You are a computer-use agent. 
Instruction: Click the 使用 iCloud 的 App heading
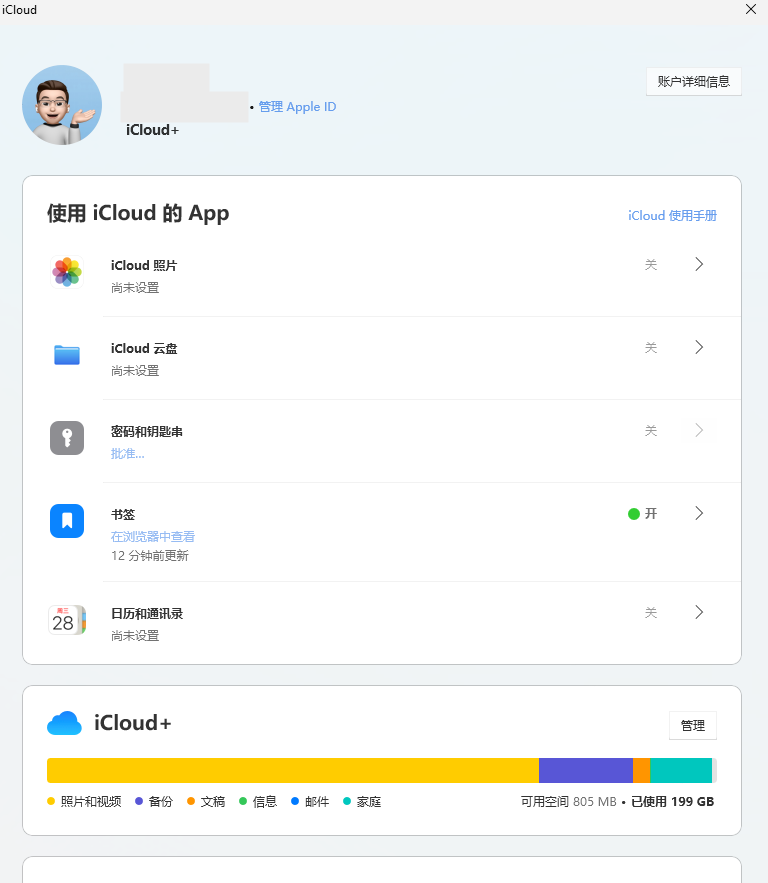tap(138, 213)
